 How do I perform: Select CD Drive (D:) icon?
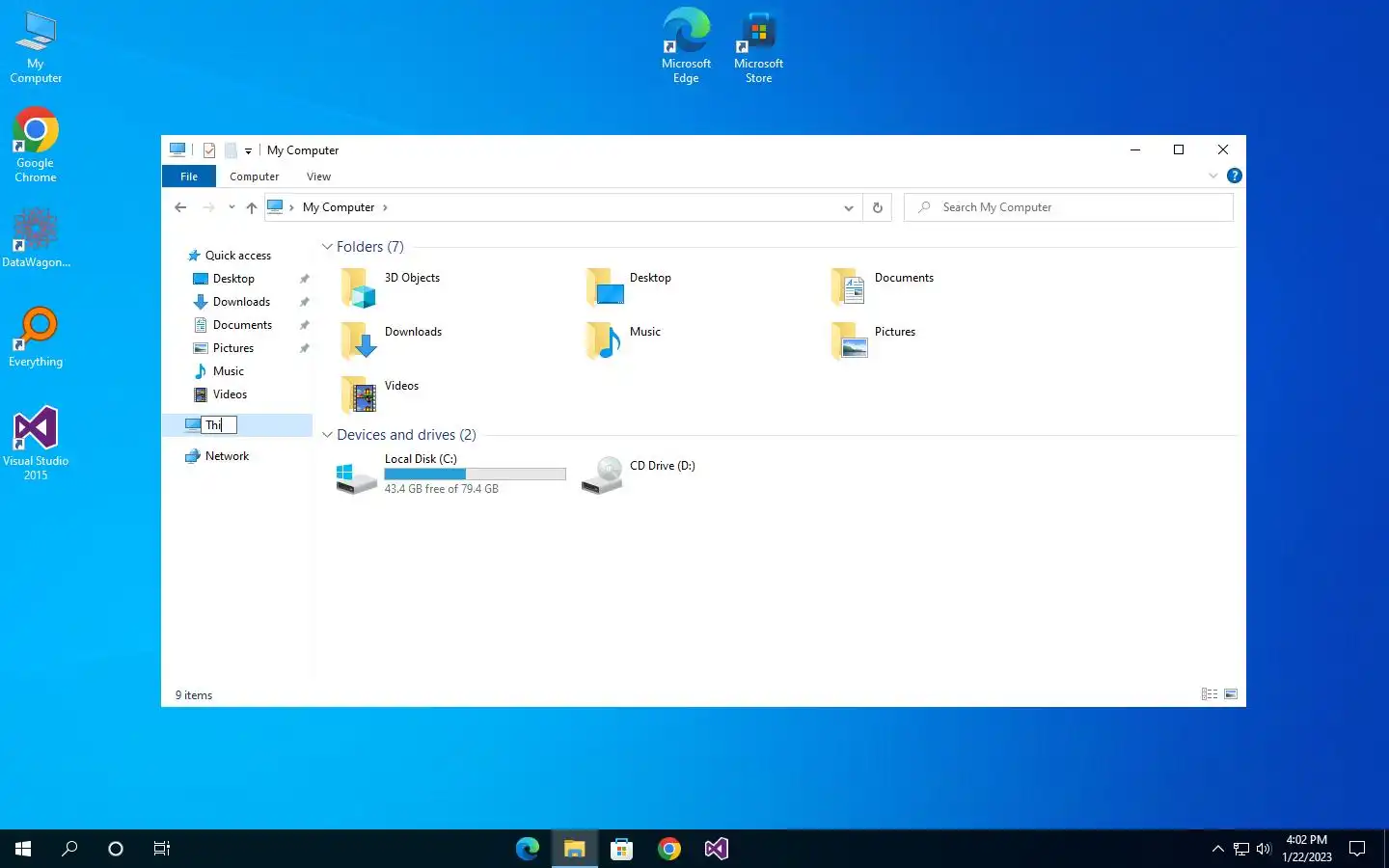point(603,475)
